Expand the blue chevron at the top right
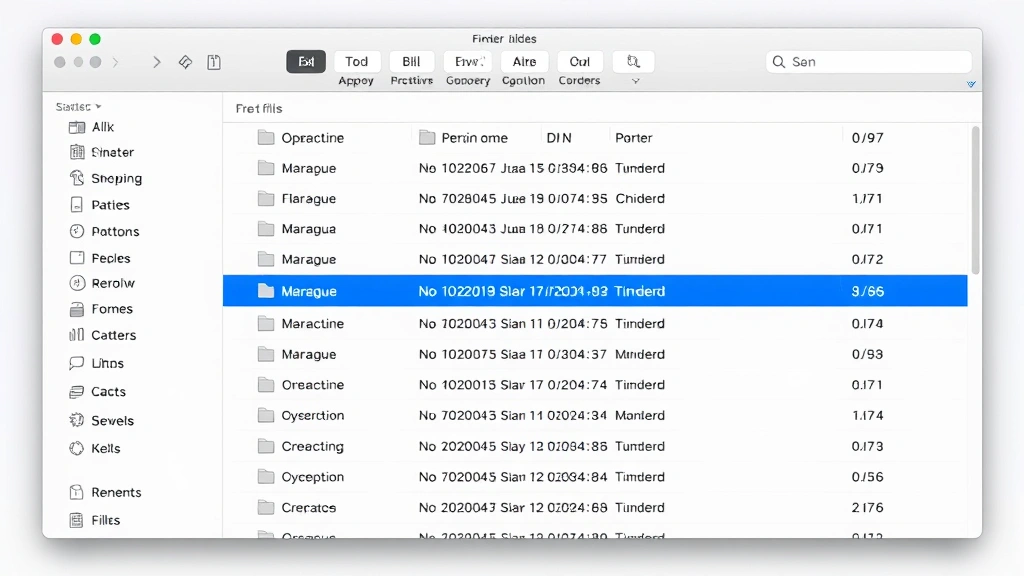 969,84
